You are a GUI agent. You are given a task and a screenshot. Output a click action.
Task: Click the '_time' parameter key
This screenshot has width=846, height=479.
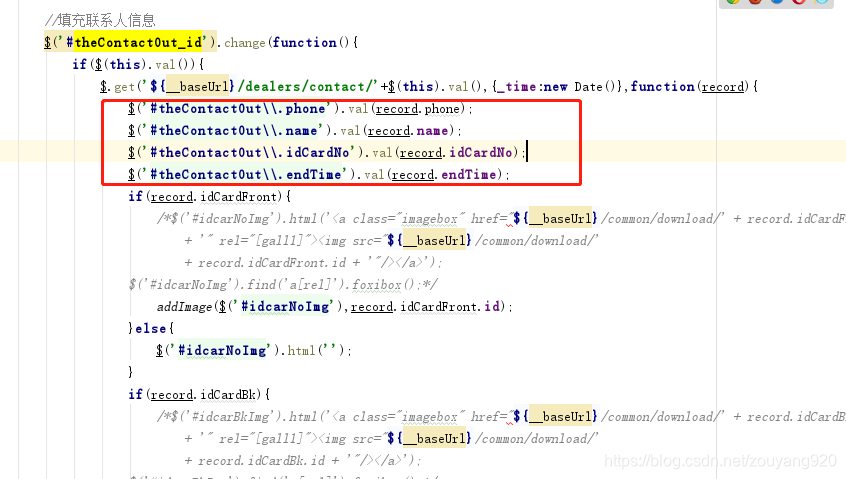point(516,87)
